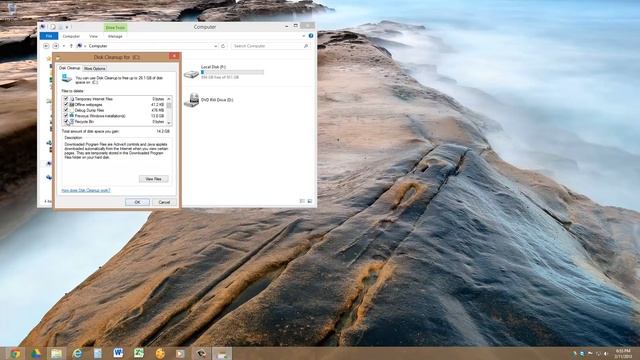Select the Local Disk drive icon

pos(191,73)
